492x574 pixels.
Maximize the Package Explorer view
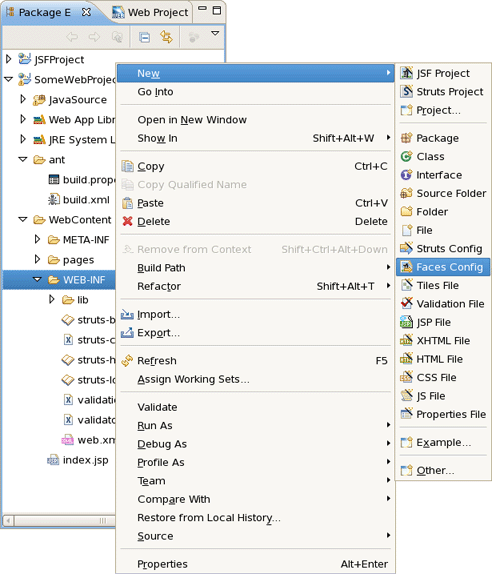(x=217, y=10)
